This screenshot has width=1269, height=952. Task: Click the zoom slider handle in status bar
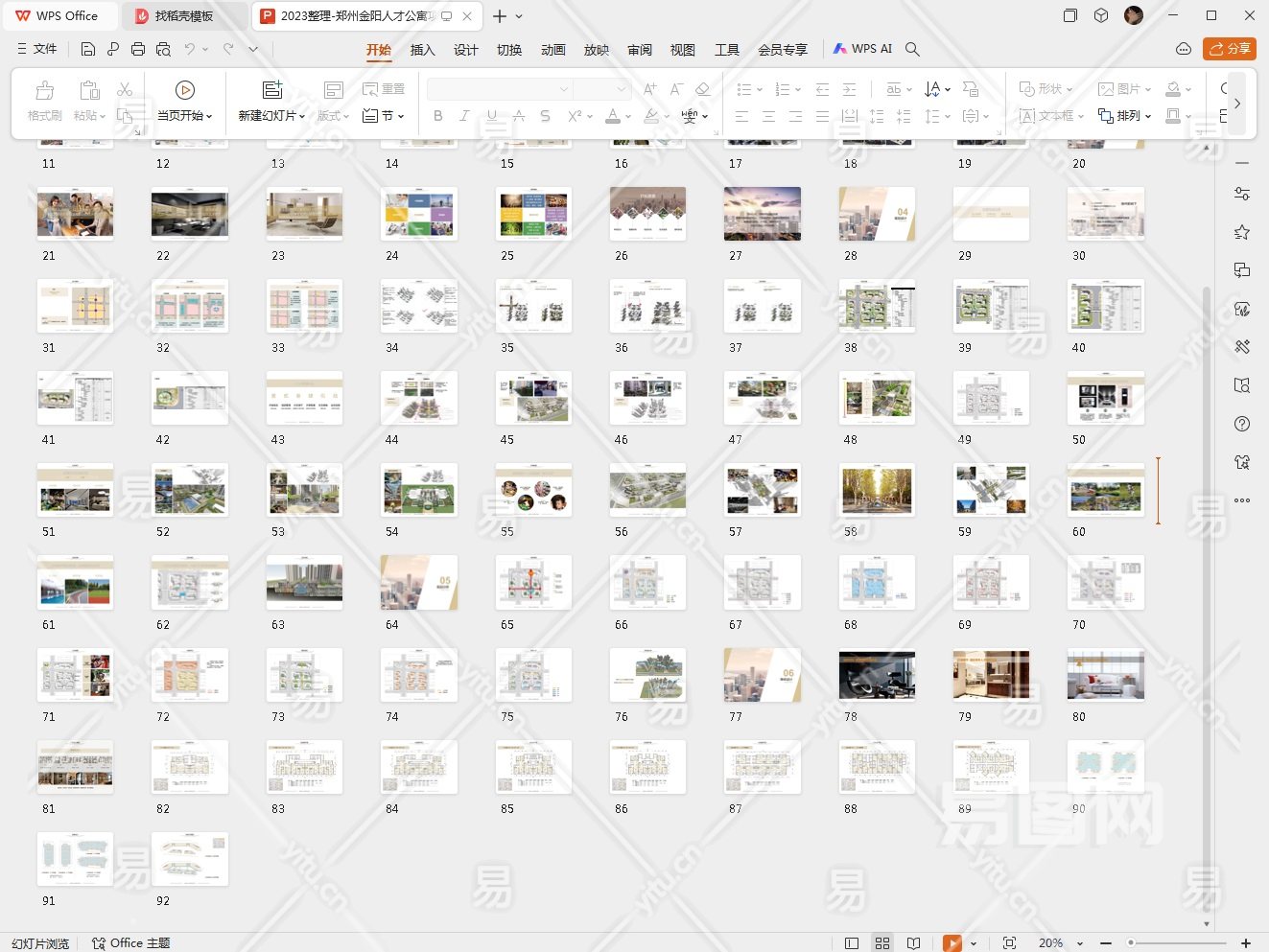click(x=1132, y=943)
